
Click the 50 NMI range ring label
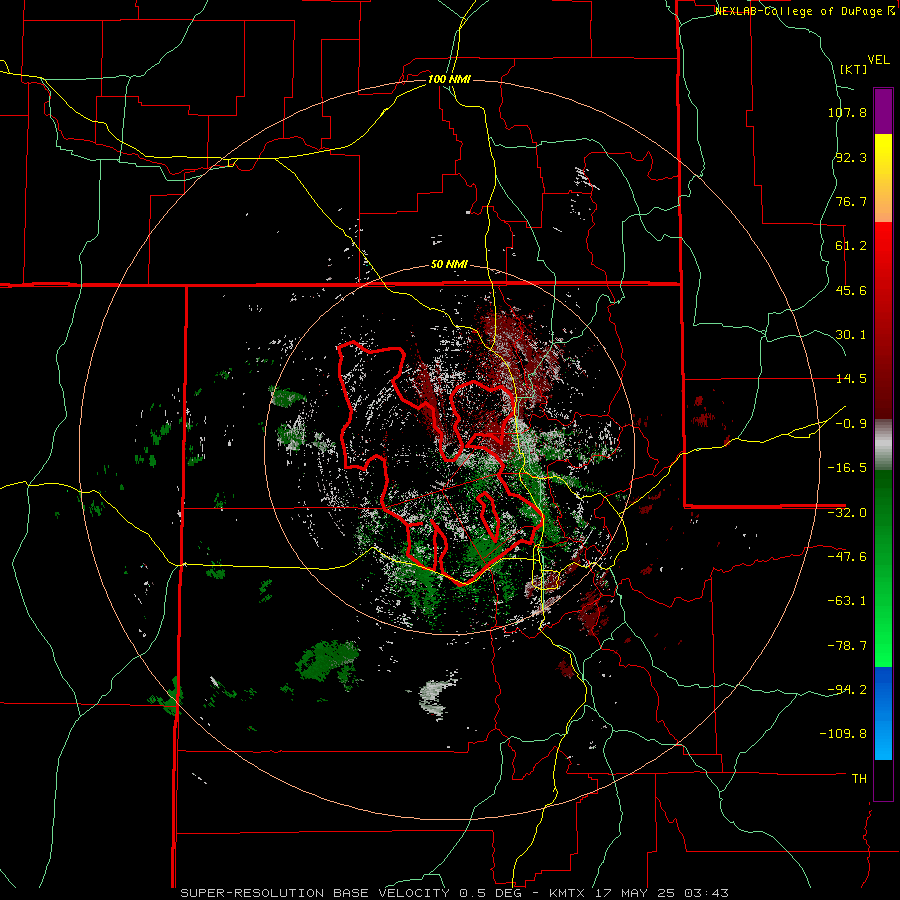point(449,265)
